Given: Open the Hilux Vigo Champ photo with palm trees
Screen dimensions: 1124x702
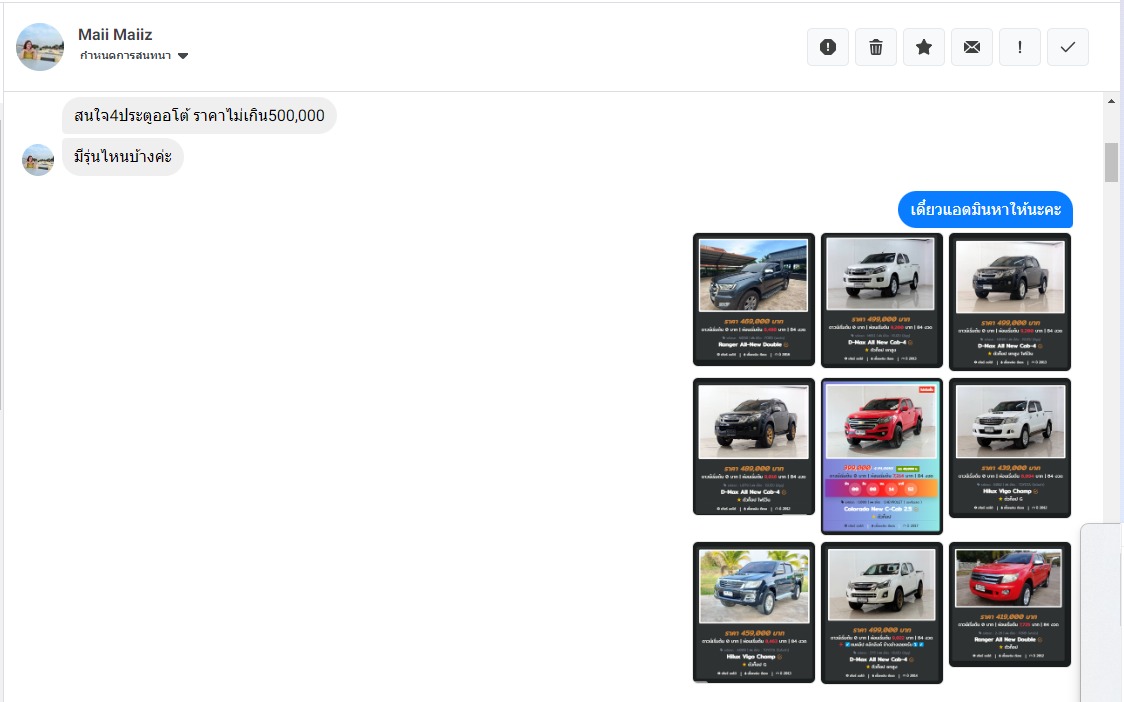Looking at the screenshot, I should (x=753, y=611).
